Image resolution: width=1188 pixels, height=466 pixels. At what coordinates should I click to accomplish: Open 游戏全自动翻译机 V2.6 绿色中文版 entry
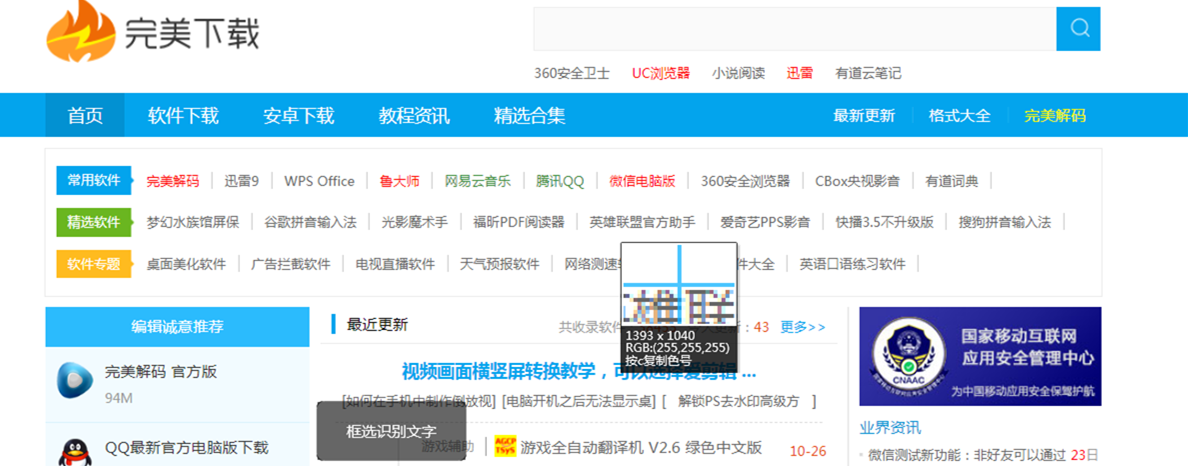pos(641,447)
